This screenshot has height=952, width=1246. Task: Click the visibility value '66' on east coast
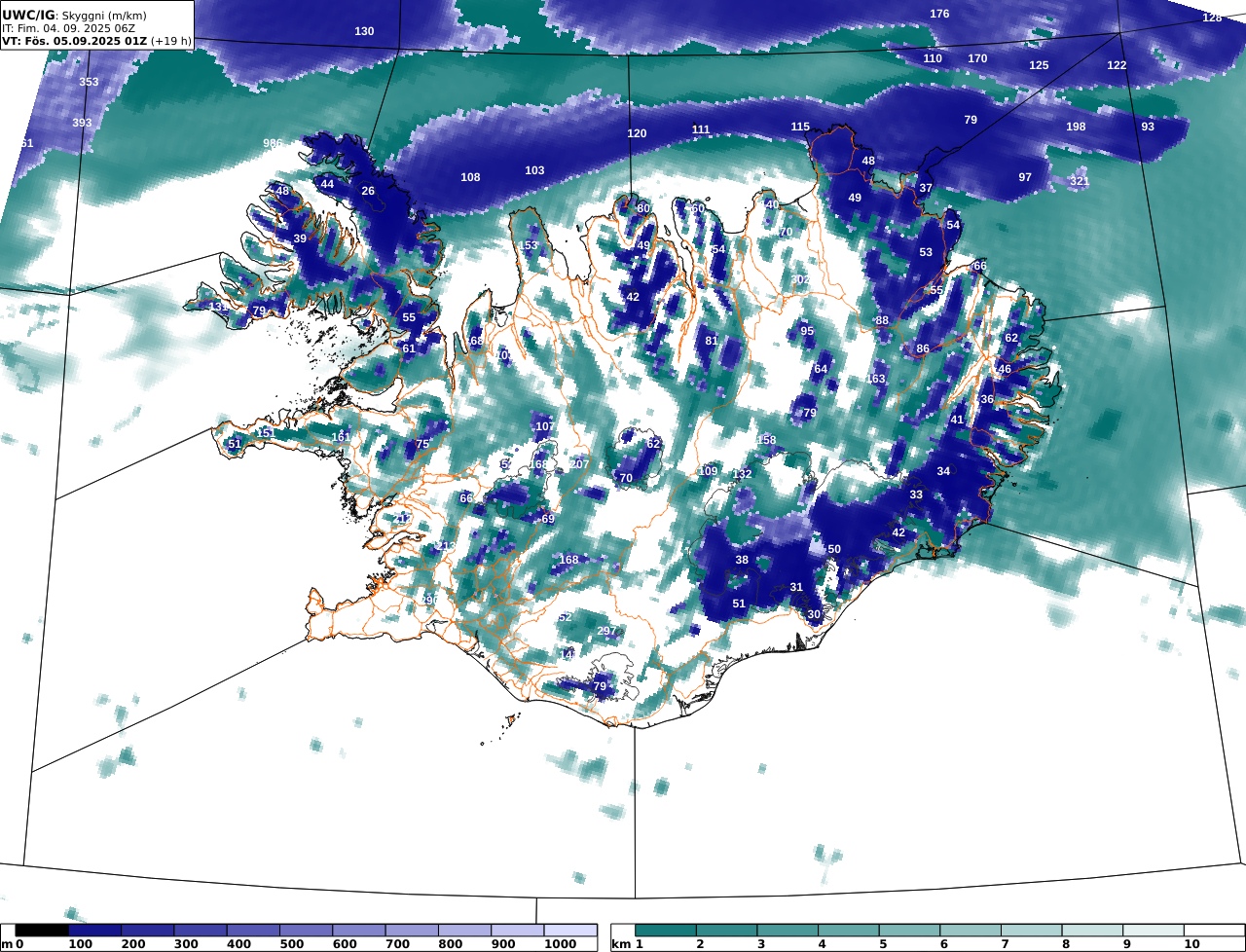tap(980, 266)
